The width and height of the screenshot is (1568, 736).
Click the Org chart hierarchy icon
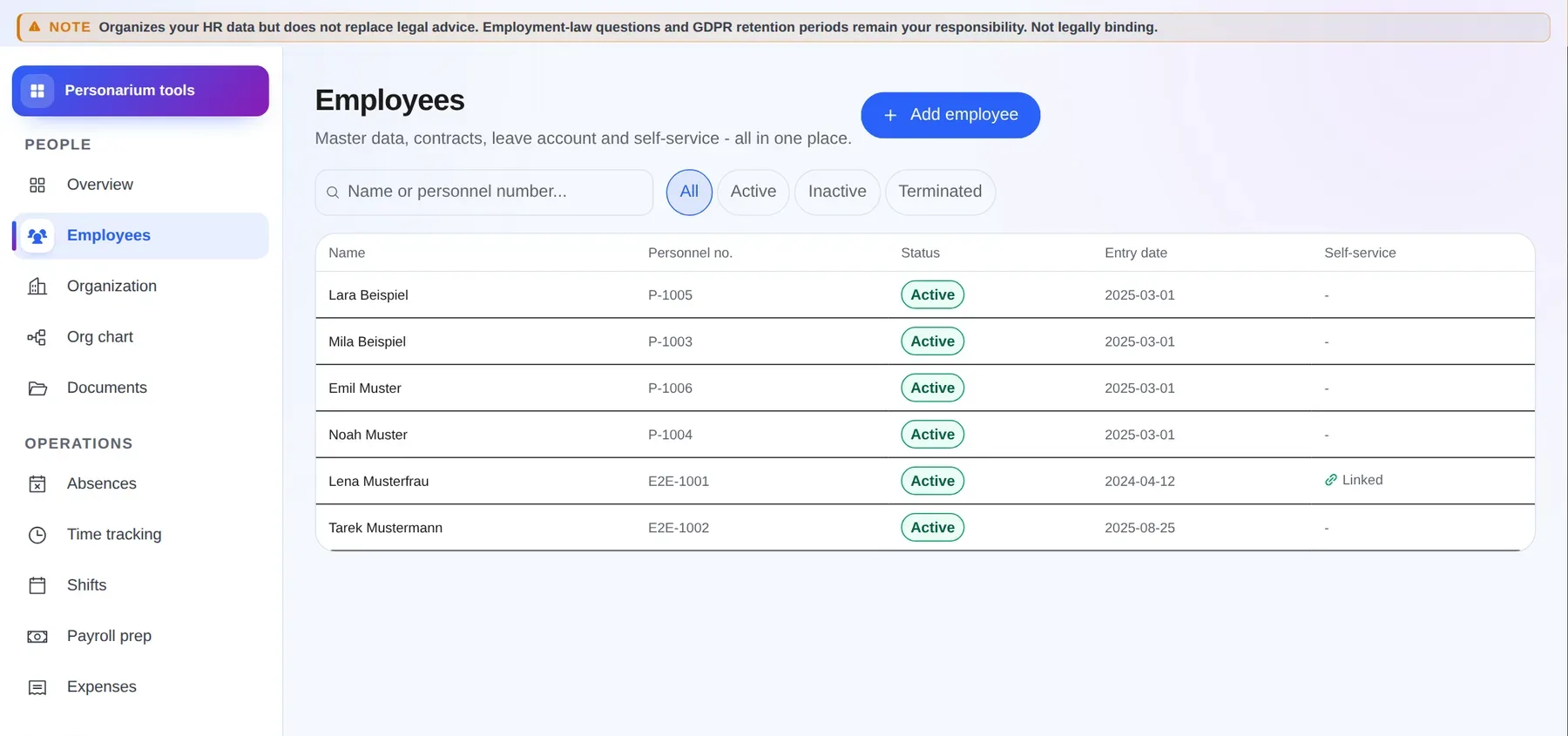(37, 337)
